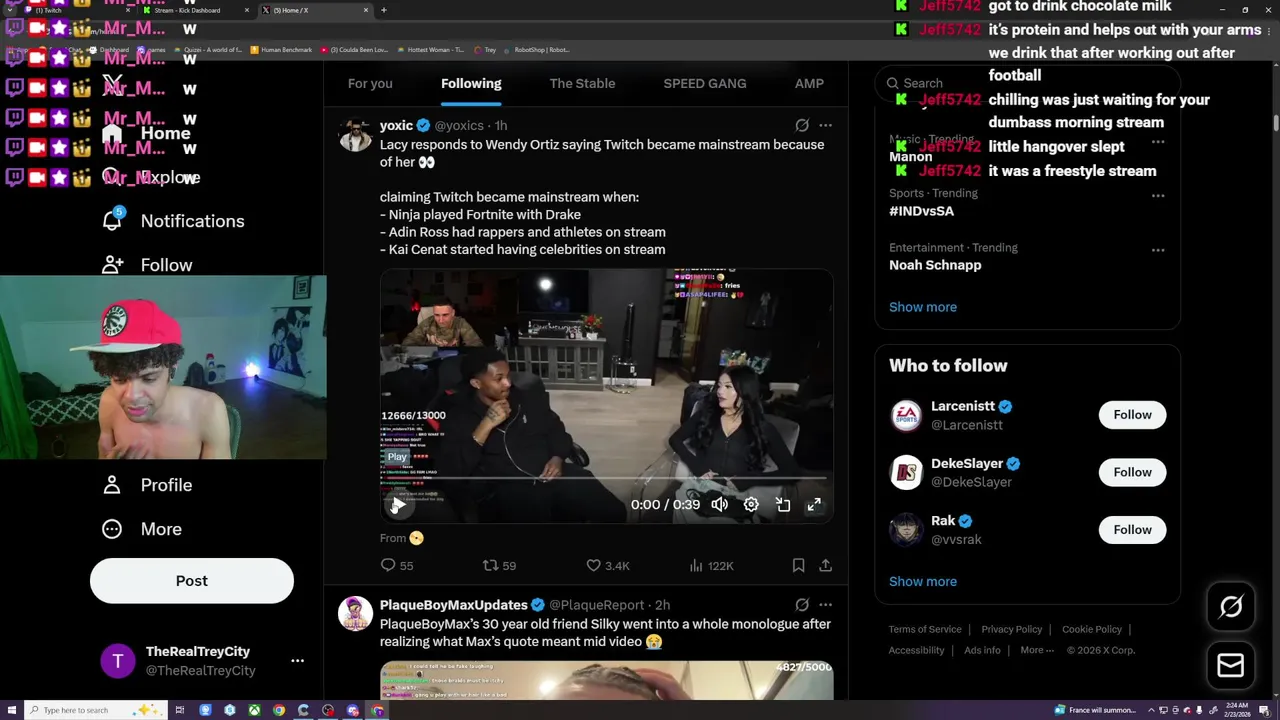Open floating Grok button at bottom right
1280x720 pixels.
[1231, 606]
